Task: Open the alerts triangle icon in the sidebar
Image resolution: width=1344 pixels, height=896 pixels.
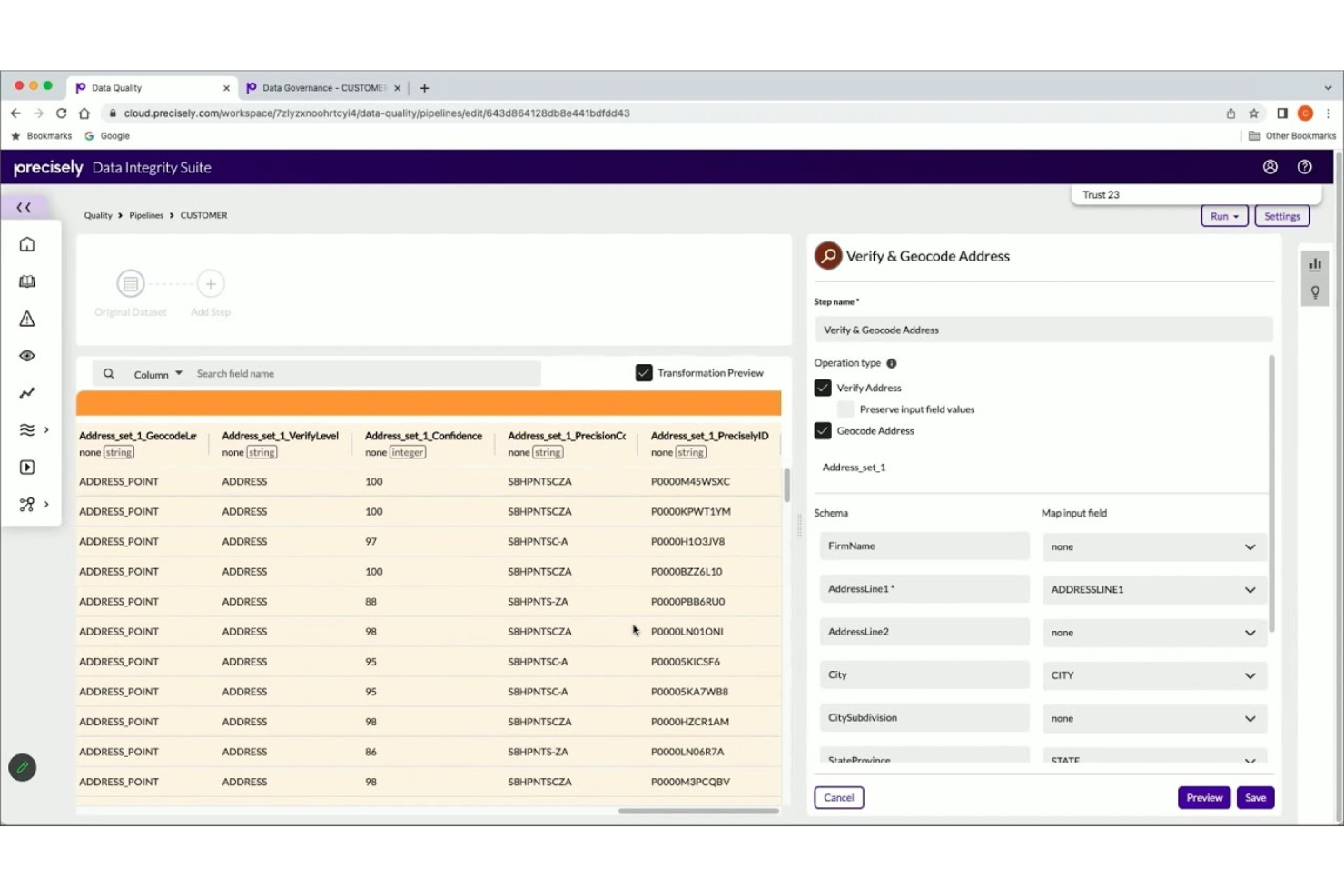Action: tap(27, 319)
